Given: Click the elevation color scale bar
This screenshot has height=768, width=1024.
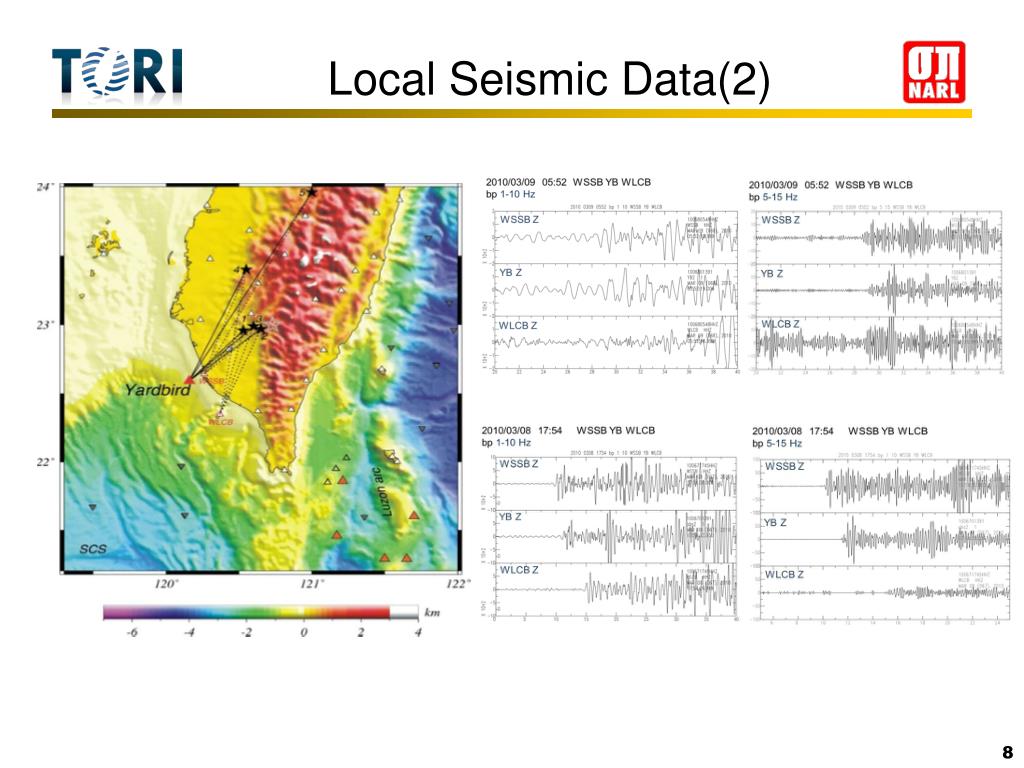Looking at the screenshot, I should [261, 612].
